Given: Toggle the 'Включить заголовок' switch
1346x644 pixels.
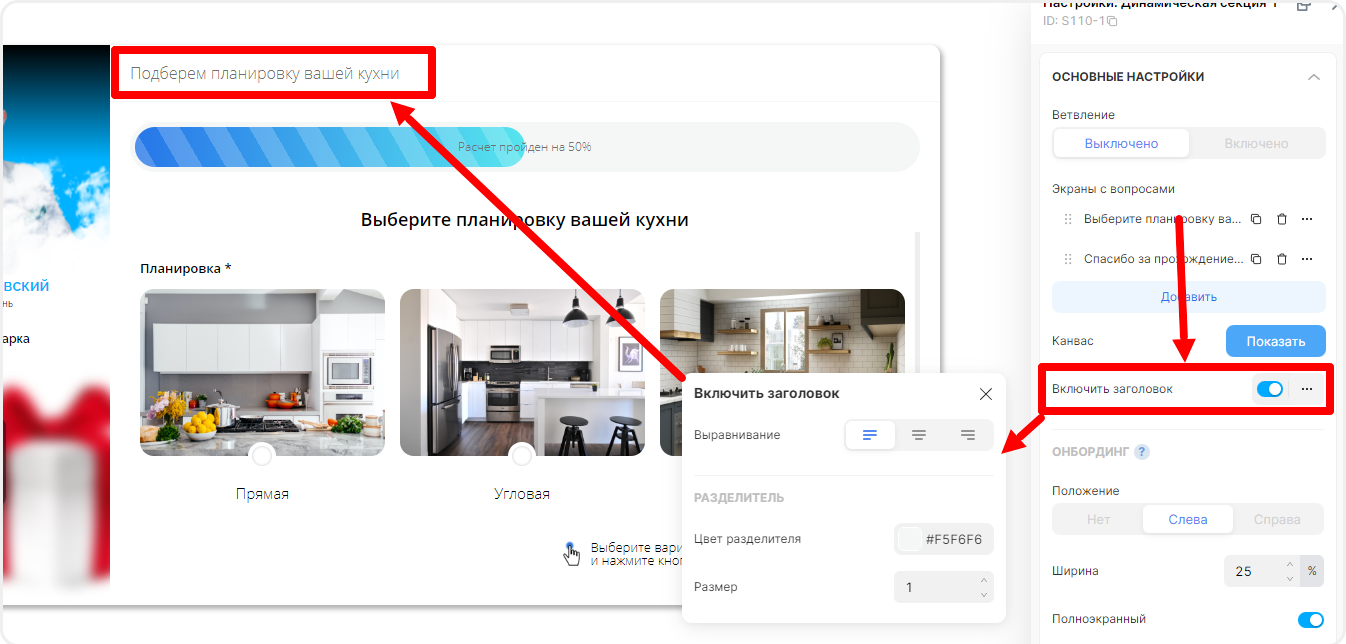Looking at the screenshot, I should pos(1269,389).
